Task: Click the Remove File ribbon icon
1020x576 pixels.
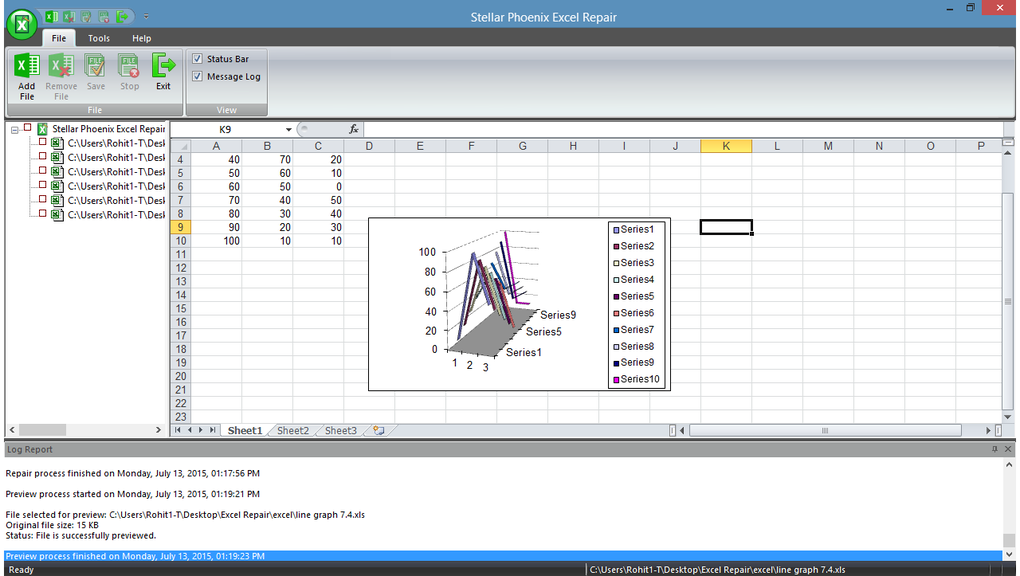Action: coord(61,65)
